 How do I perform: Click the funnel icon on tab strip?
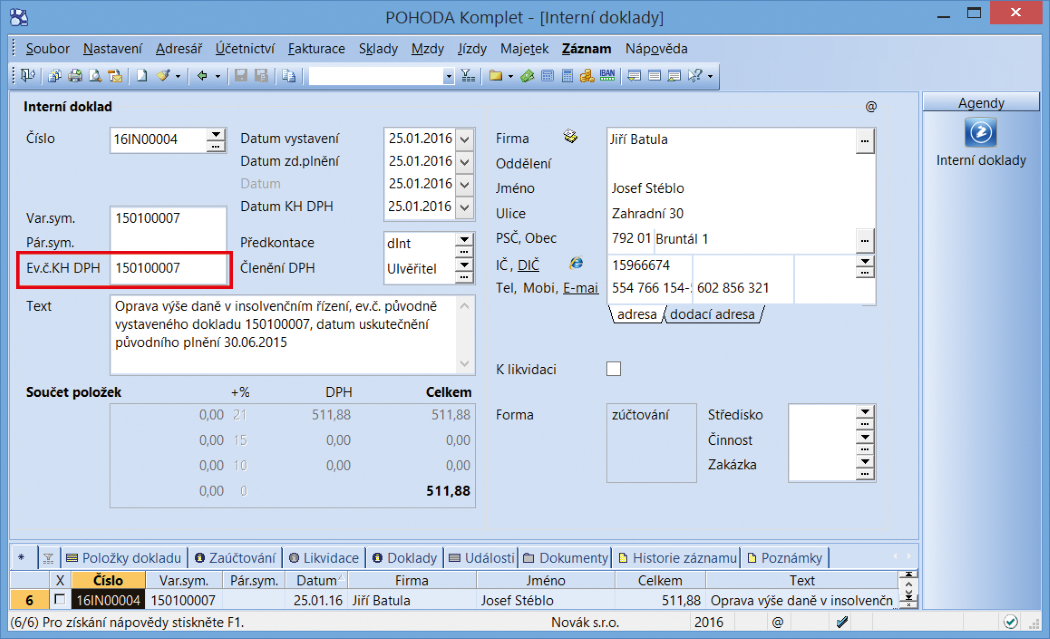coord(48,558)
